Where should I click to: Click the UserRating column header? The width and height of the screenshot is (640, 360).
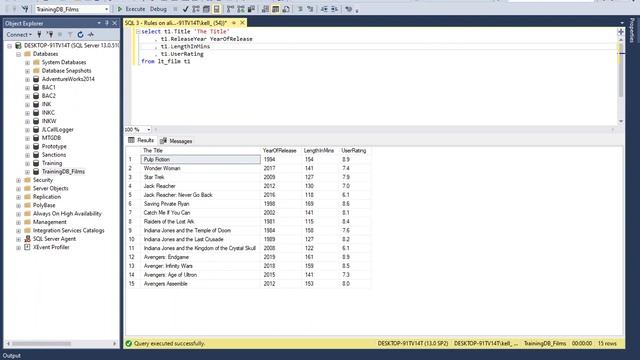(x=355, y=151)
